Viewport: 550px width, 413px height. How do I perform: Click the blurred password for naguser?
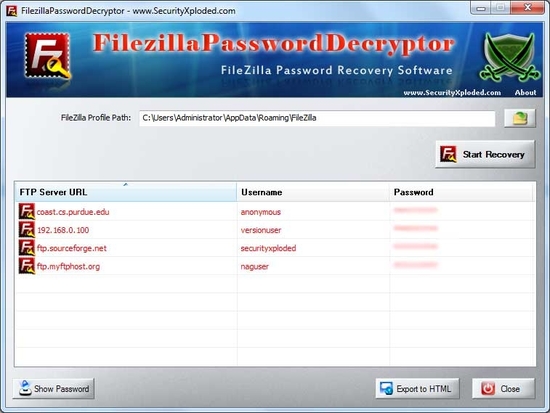(416, 265)
